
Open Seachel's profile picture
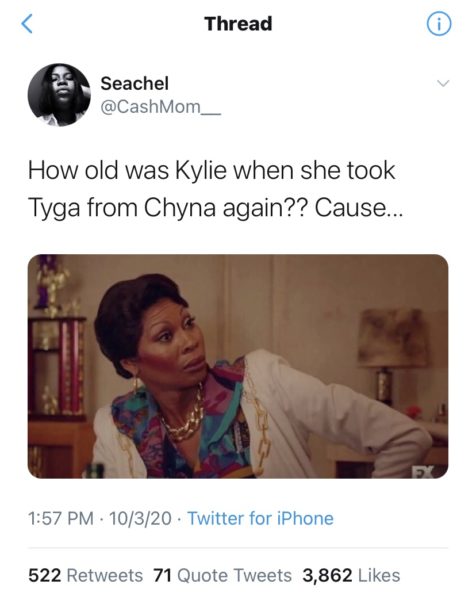click(x=59, y=95)
